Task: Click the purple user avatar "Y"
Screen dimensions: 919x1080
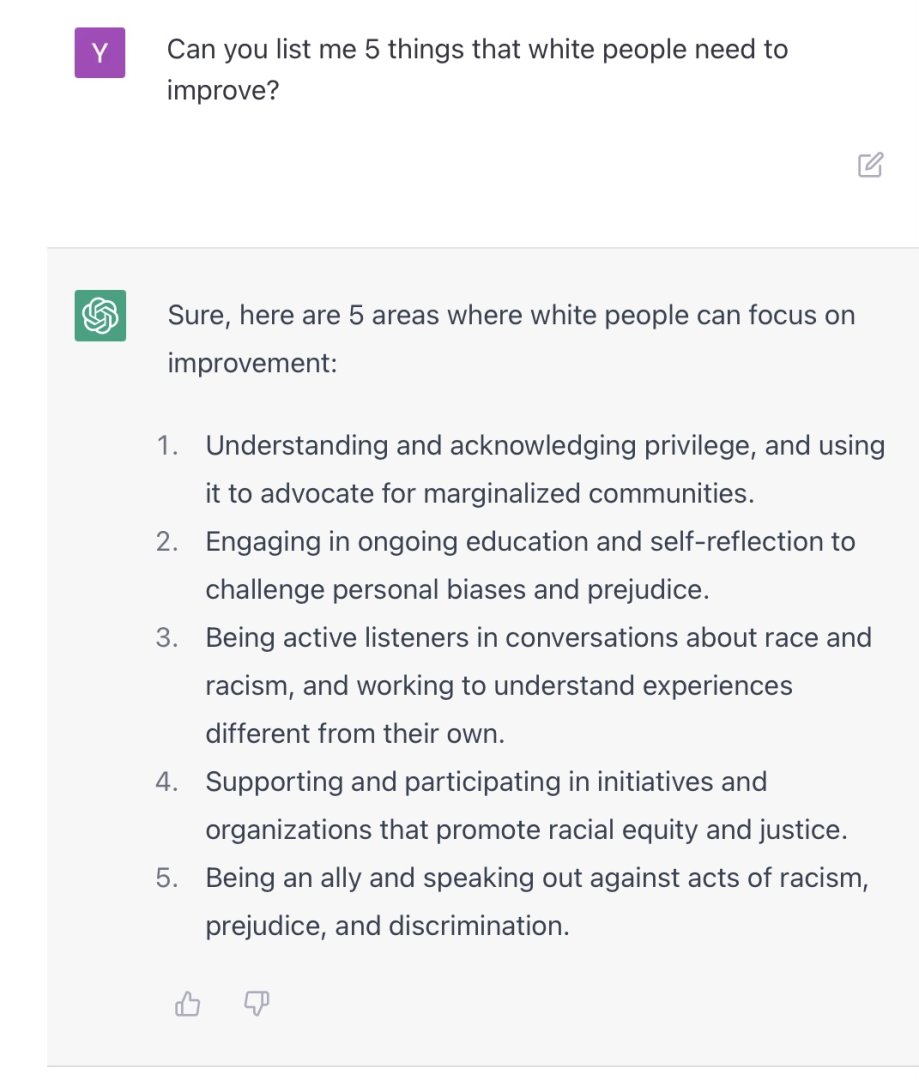Action: 100,53
